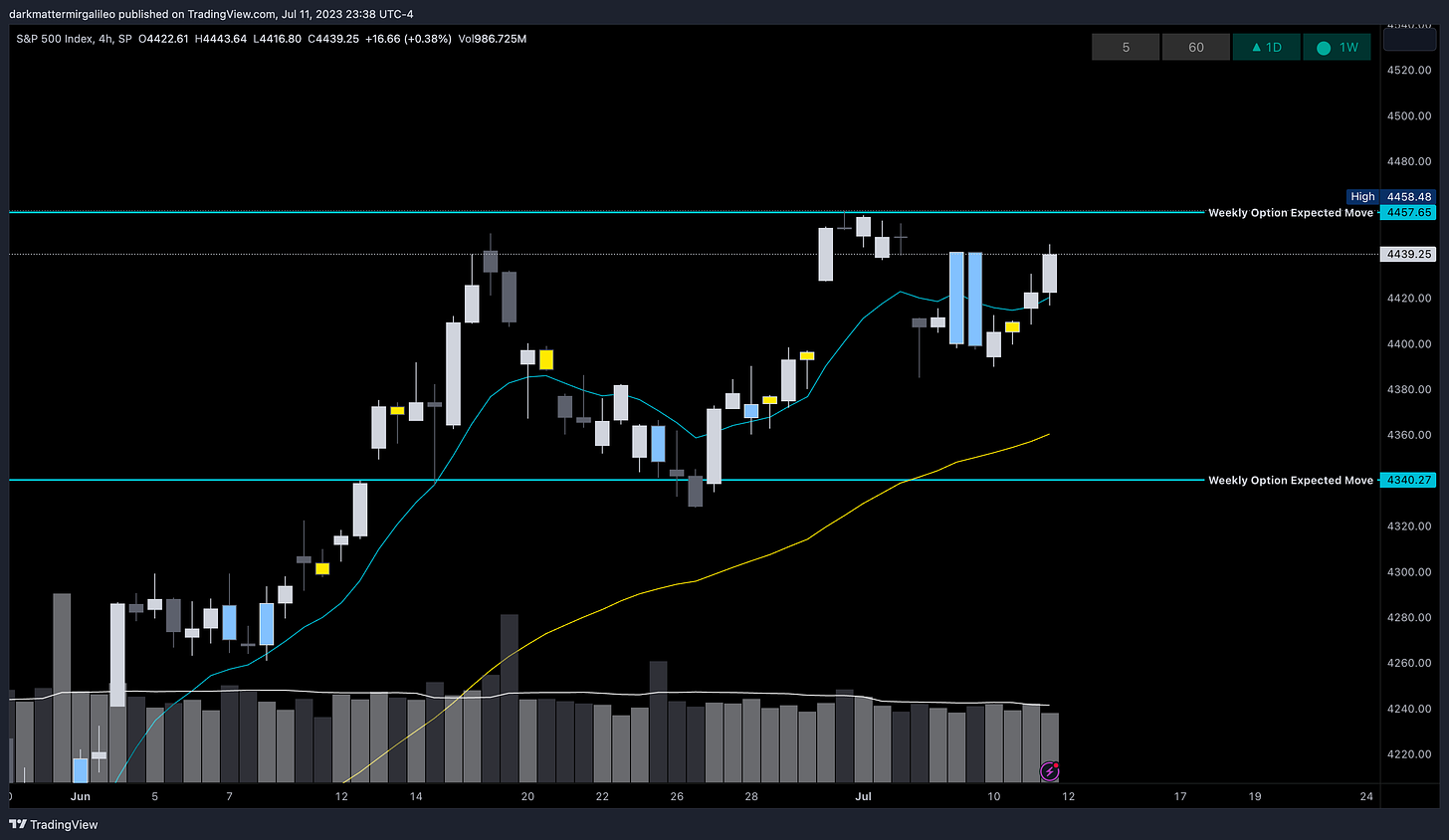Click the 4300.00 price axis label

click(1409, 571)
